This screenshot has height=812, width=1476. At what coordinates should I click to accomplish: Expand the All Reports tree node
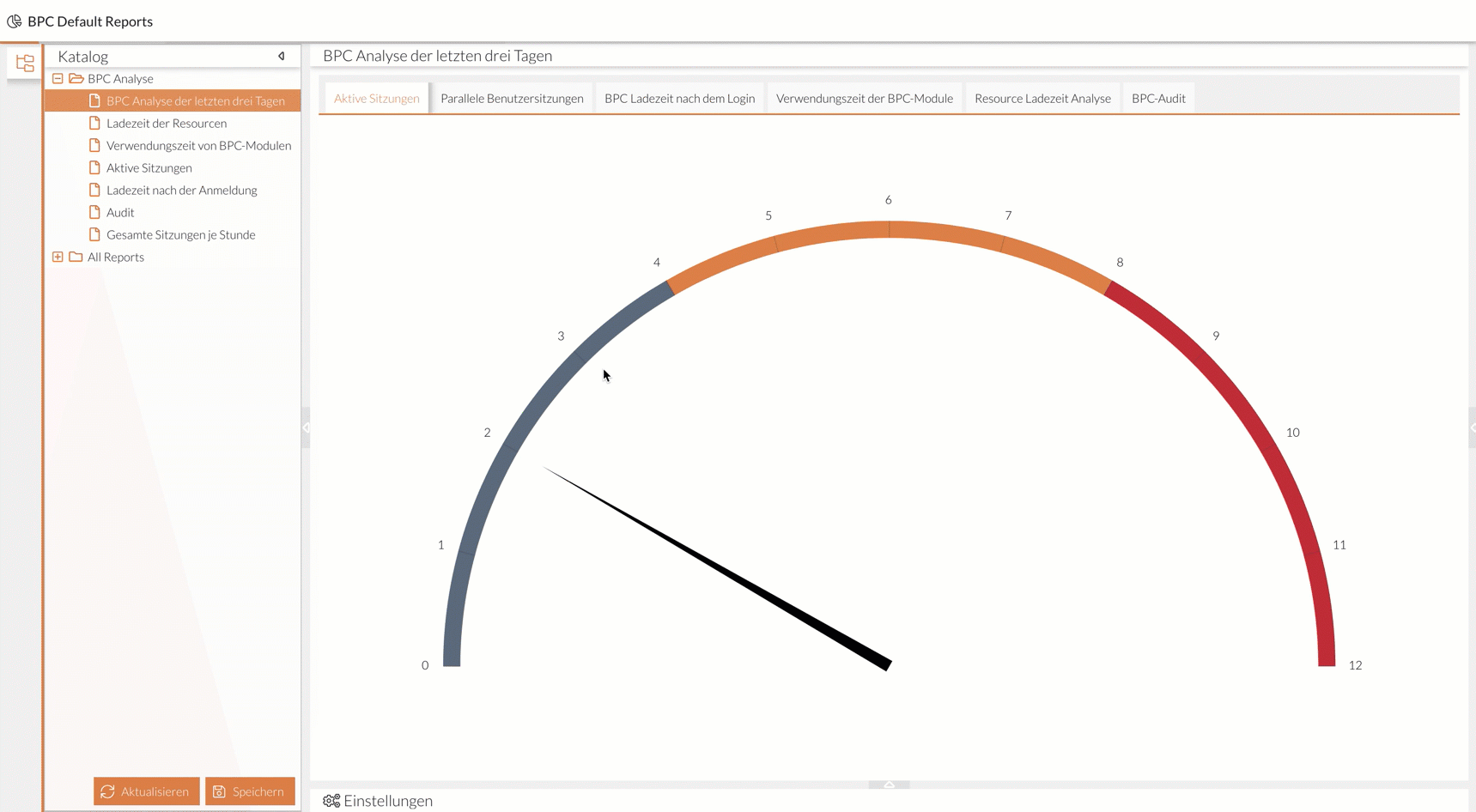[x=58, y=258]
